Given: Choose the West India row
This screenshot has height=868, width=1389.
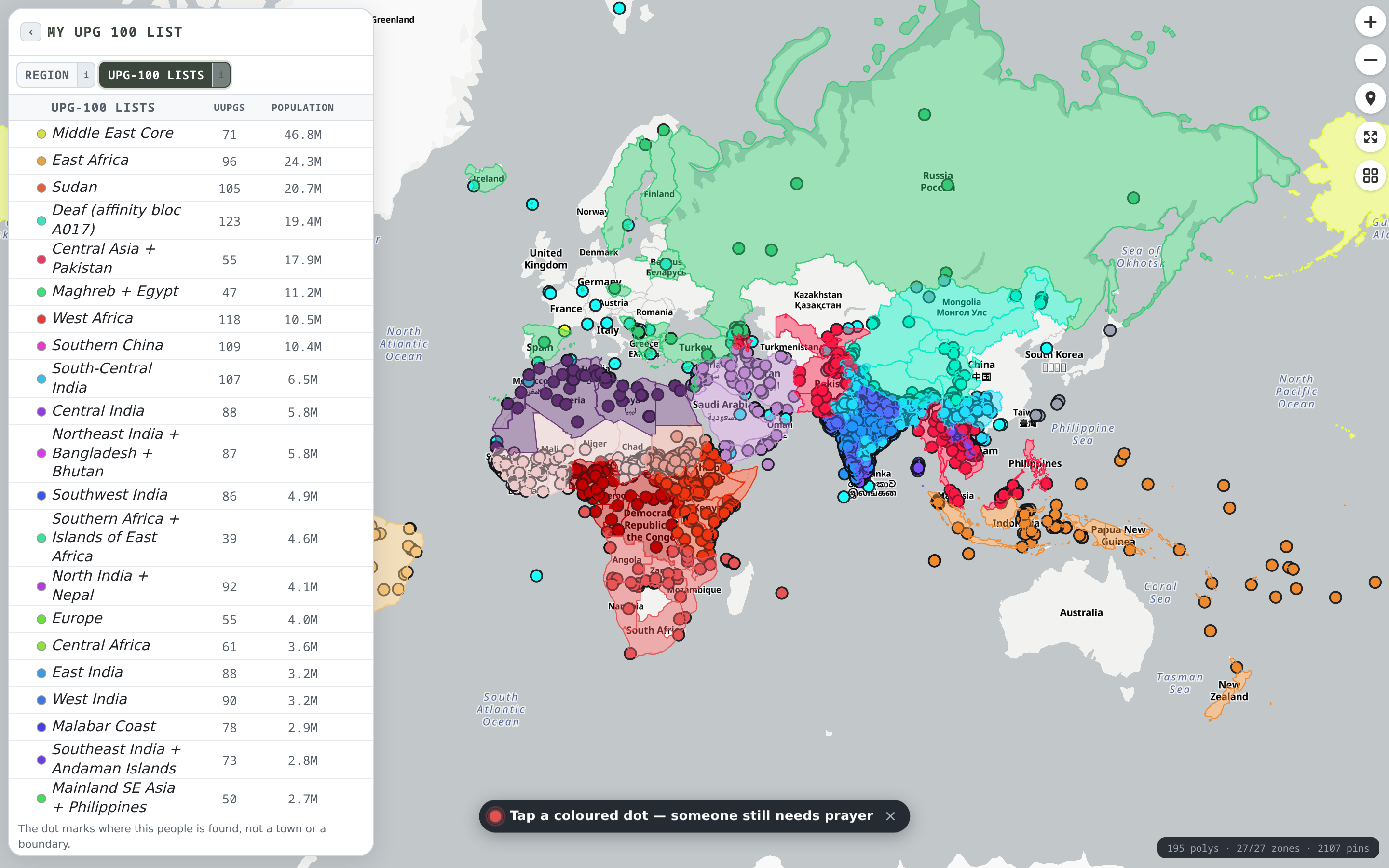Looking at the screenshot, I should click(191, 699).
